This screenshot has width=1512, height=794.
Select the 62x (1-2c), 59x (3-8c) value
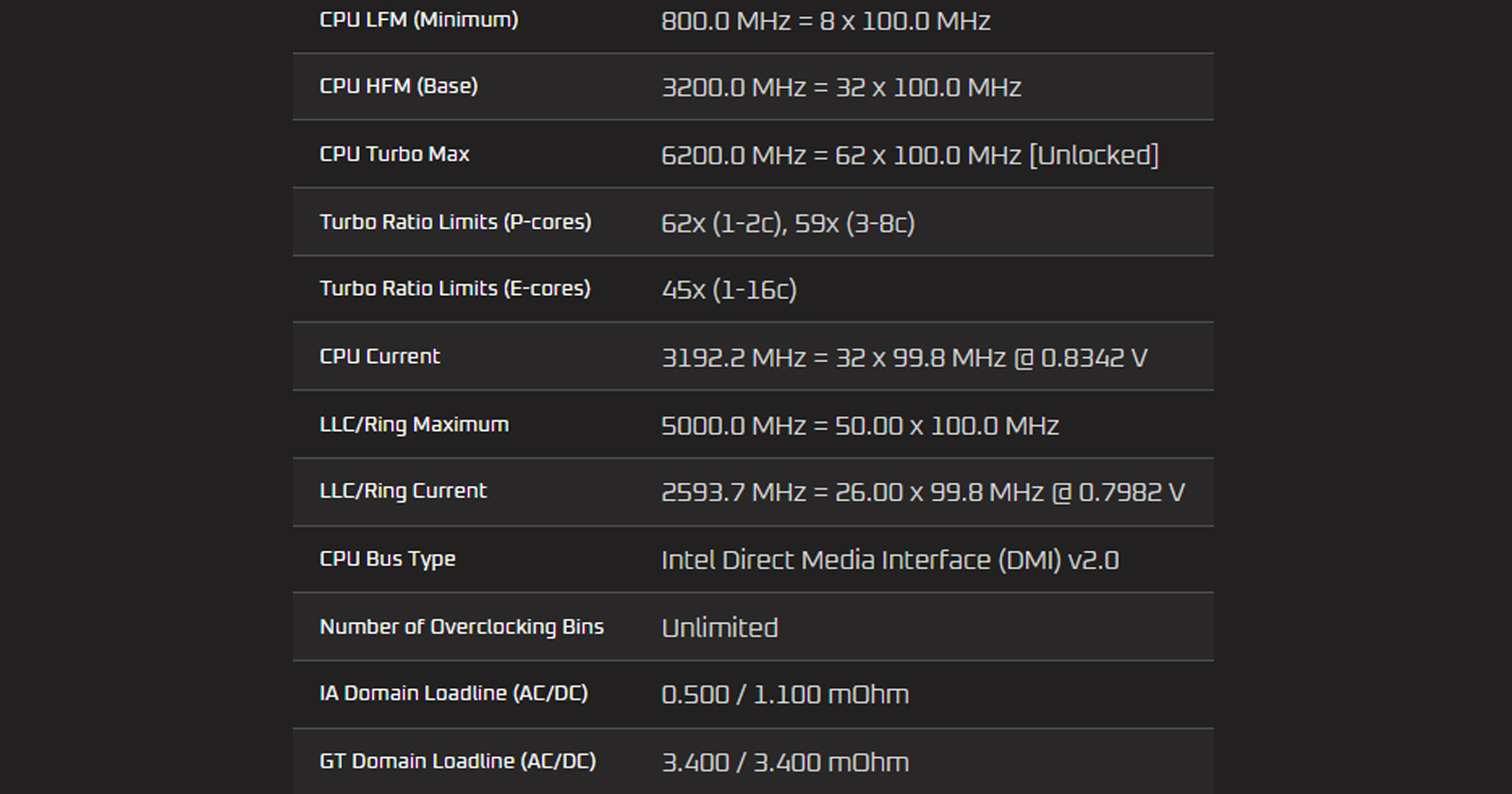787,223
